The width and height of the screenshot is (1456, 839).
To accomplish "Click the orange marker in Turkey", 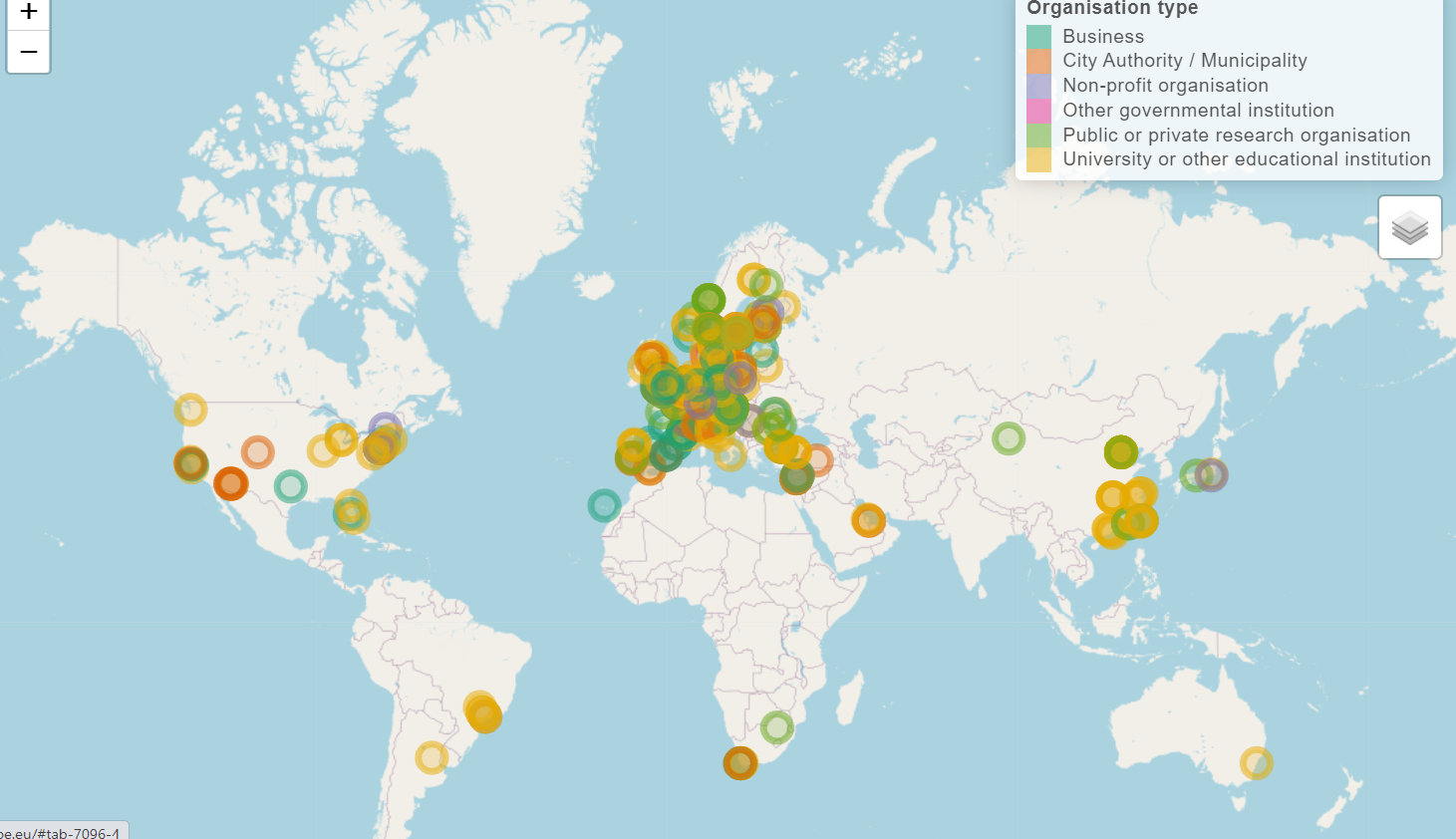I will tap(817, 460).
